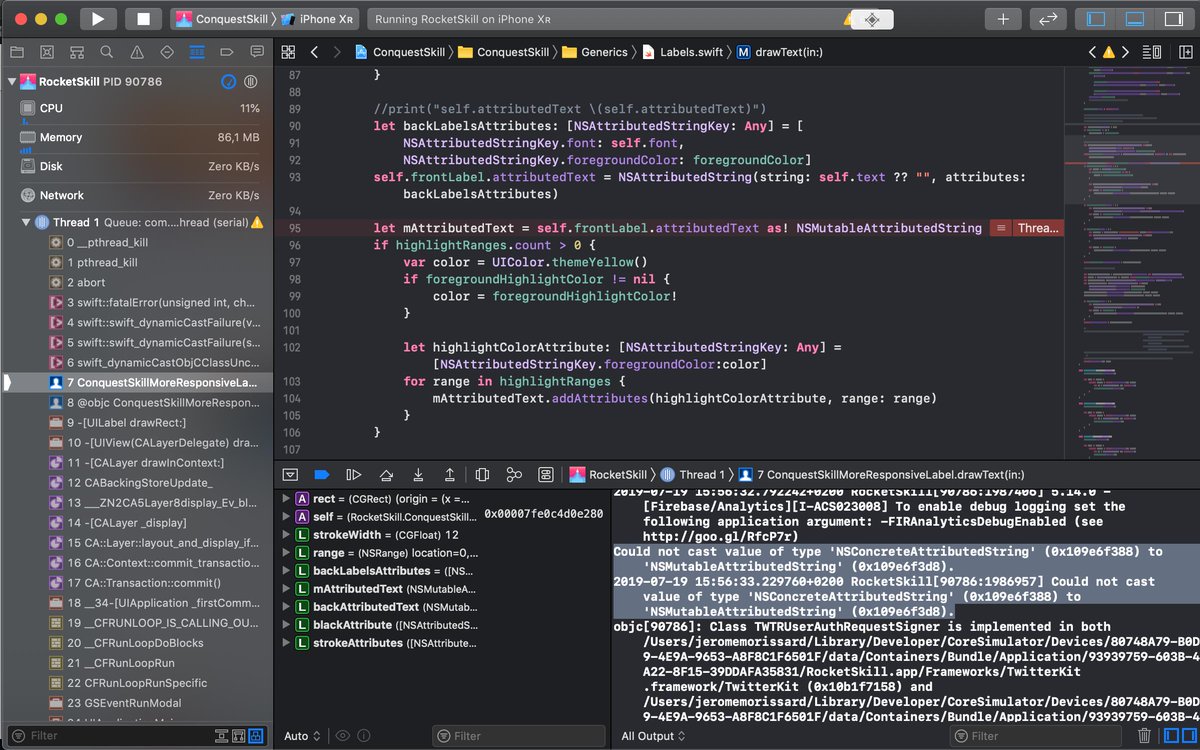
Task: Select stack frame 0 __pthread_kill
Action: pos(137,242)
